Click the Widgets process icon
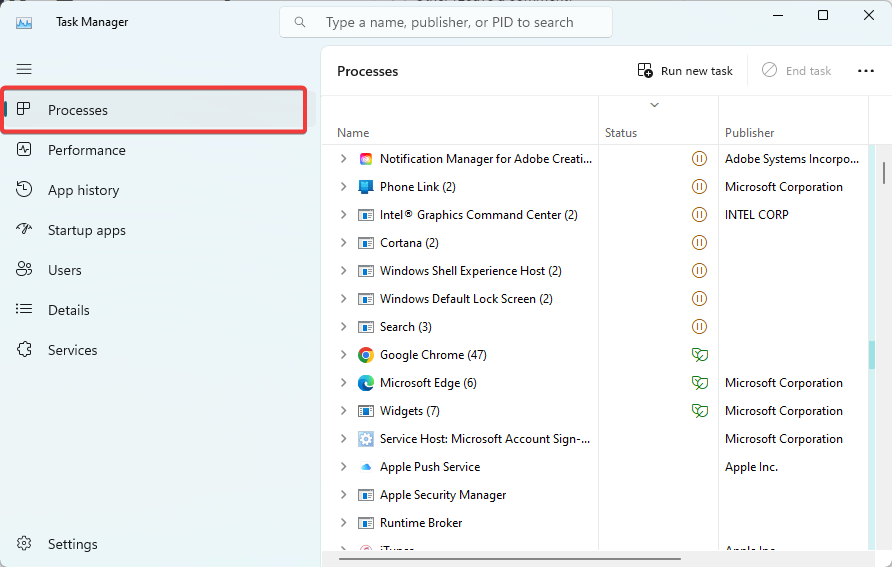Screen dimensions: 892x567 point(366,411)
